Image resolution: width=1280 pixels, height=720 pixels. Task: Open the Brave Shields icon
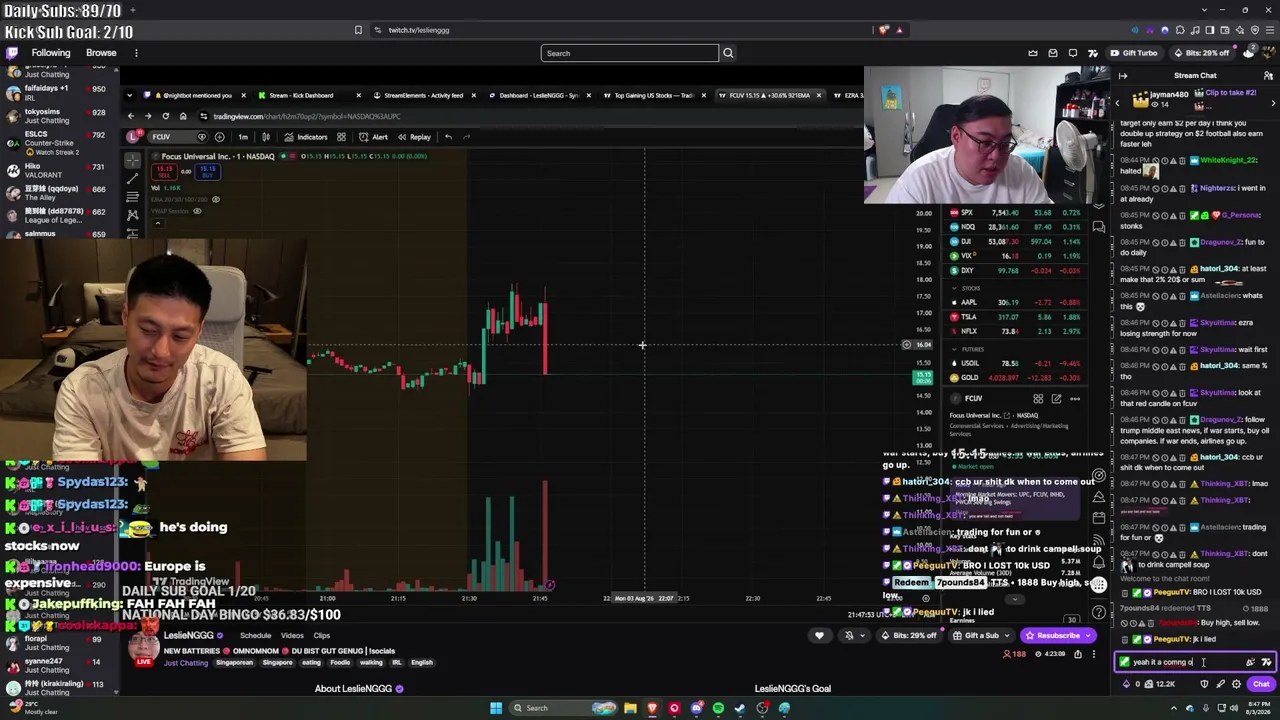[x=884, y=30]
